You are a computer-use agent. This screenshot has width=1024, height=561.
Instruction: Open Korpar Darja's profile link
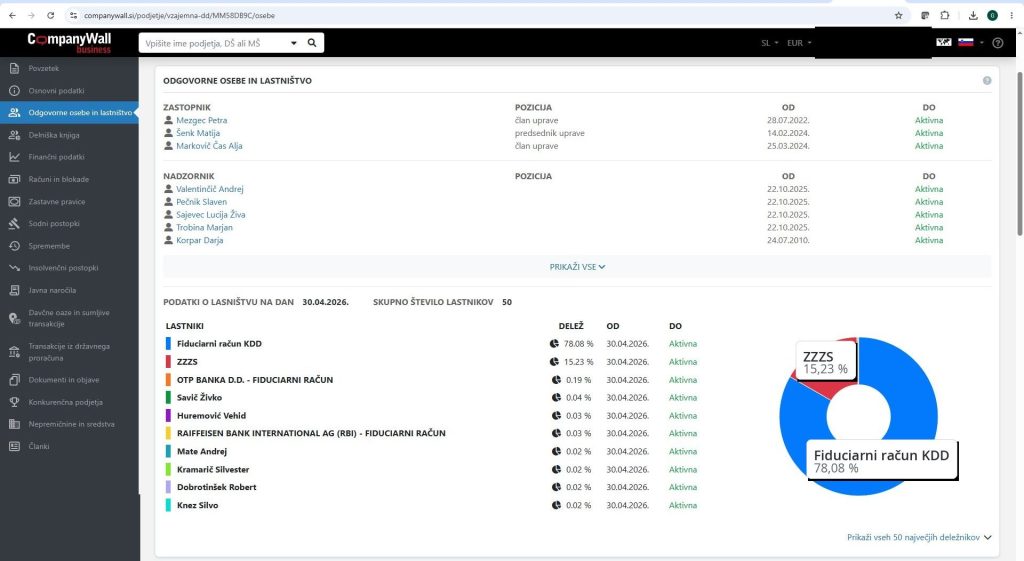click(x=200, y=240)
